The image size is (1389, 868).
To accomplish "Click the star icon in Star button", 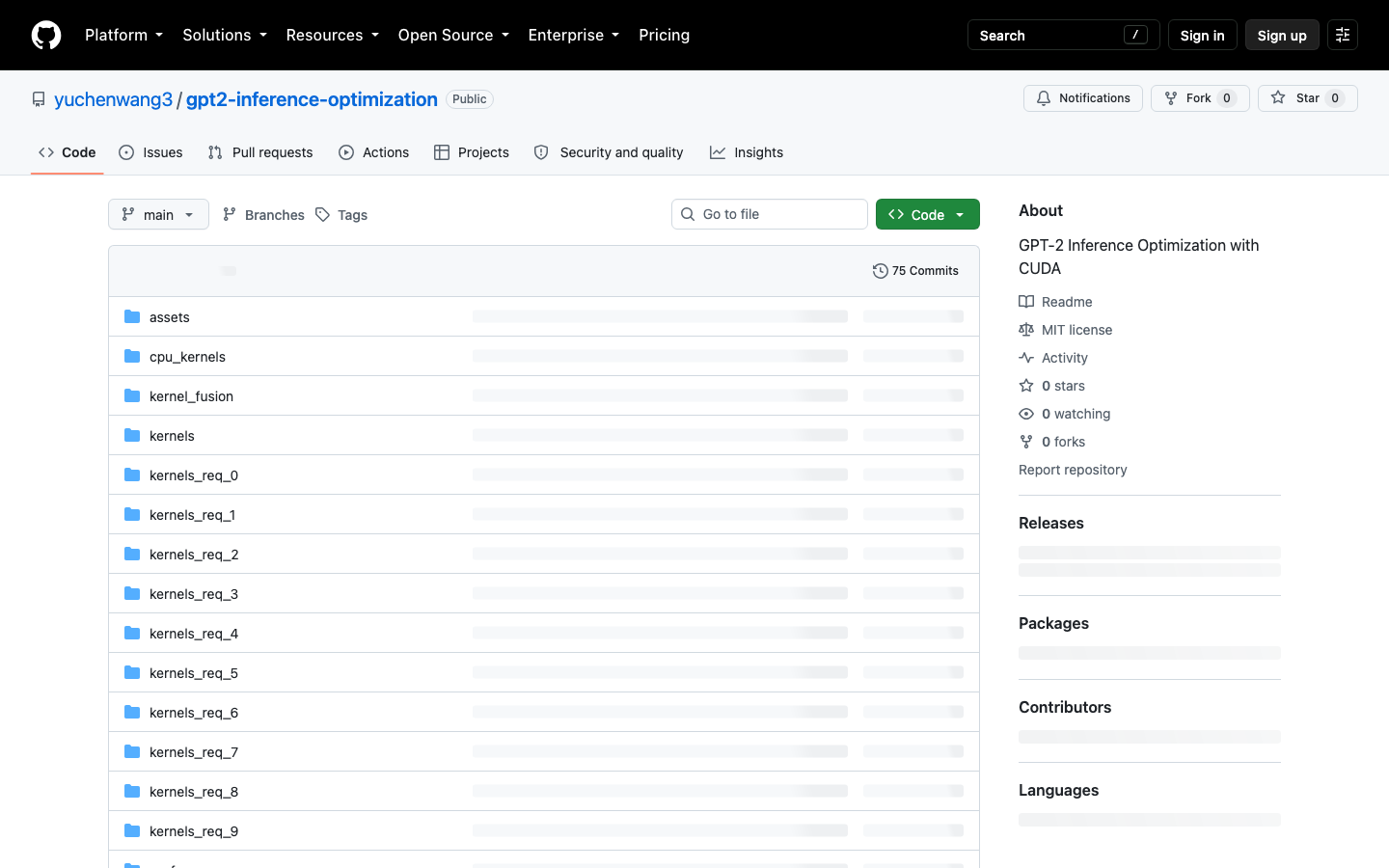I will 1278,97.
